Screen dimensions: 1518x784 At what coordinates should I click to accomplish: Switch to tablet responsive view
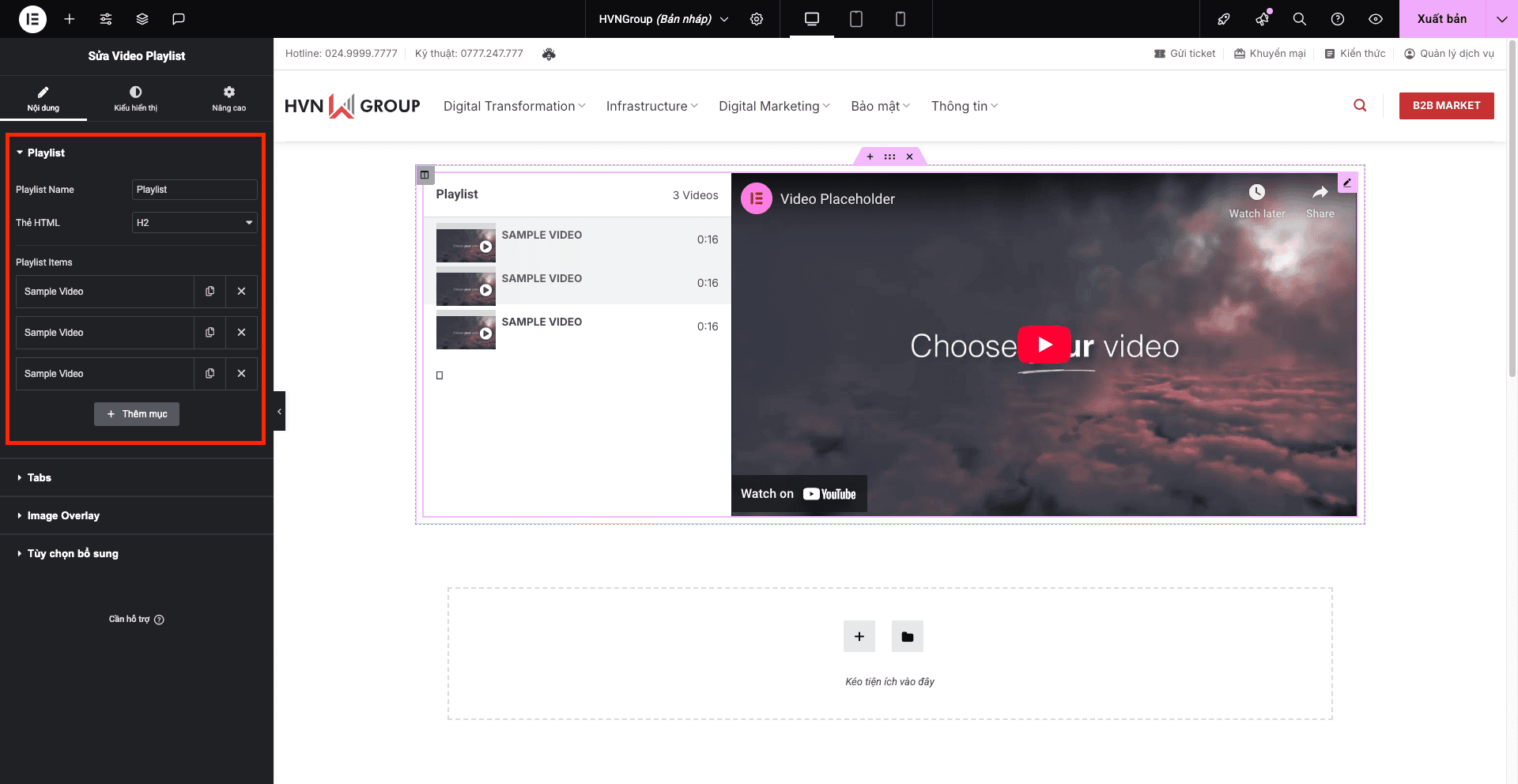click(x=855, y=19)
